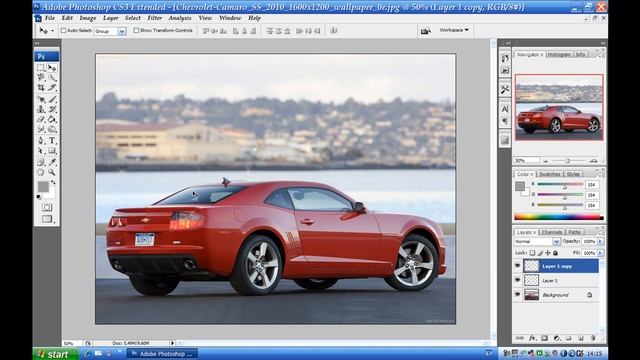Select the Blur tool
640x360 pixels.
point(41,129)
